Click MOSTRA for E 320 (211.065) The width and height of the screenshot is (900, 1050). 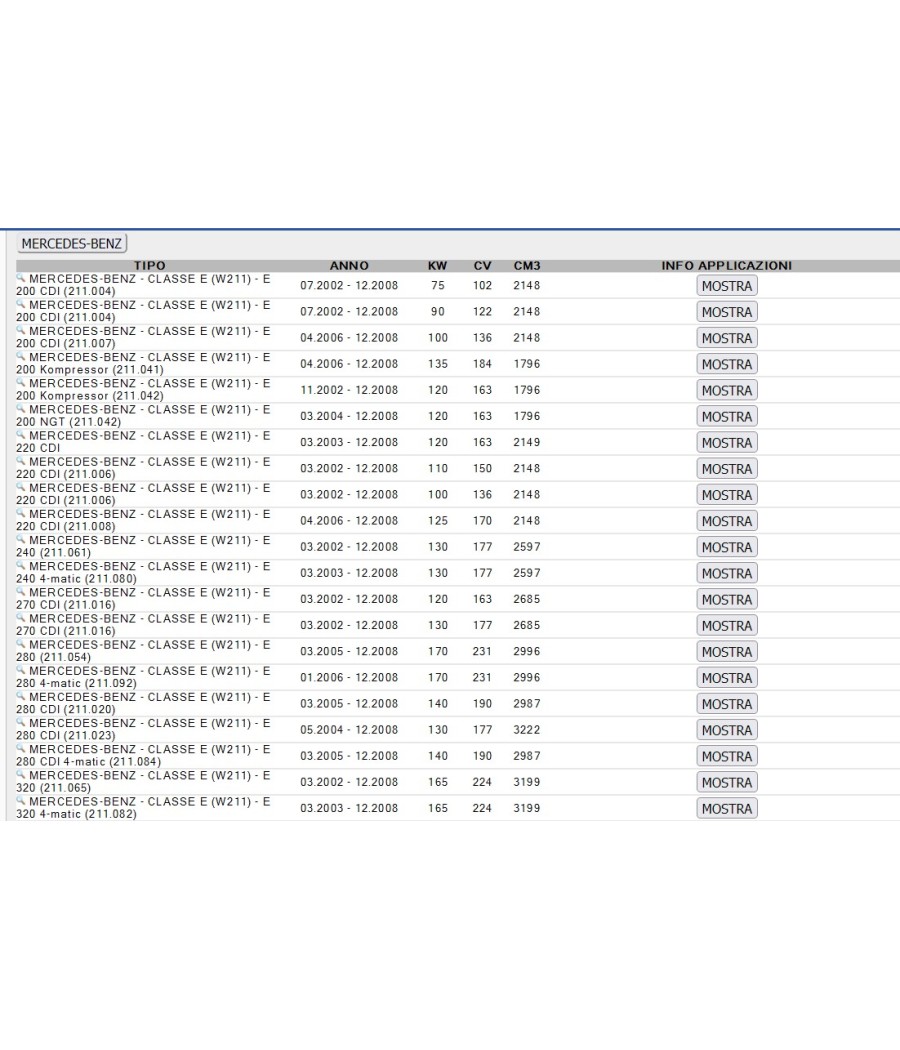[727, 782]
